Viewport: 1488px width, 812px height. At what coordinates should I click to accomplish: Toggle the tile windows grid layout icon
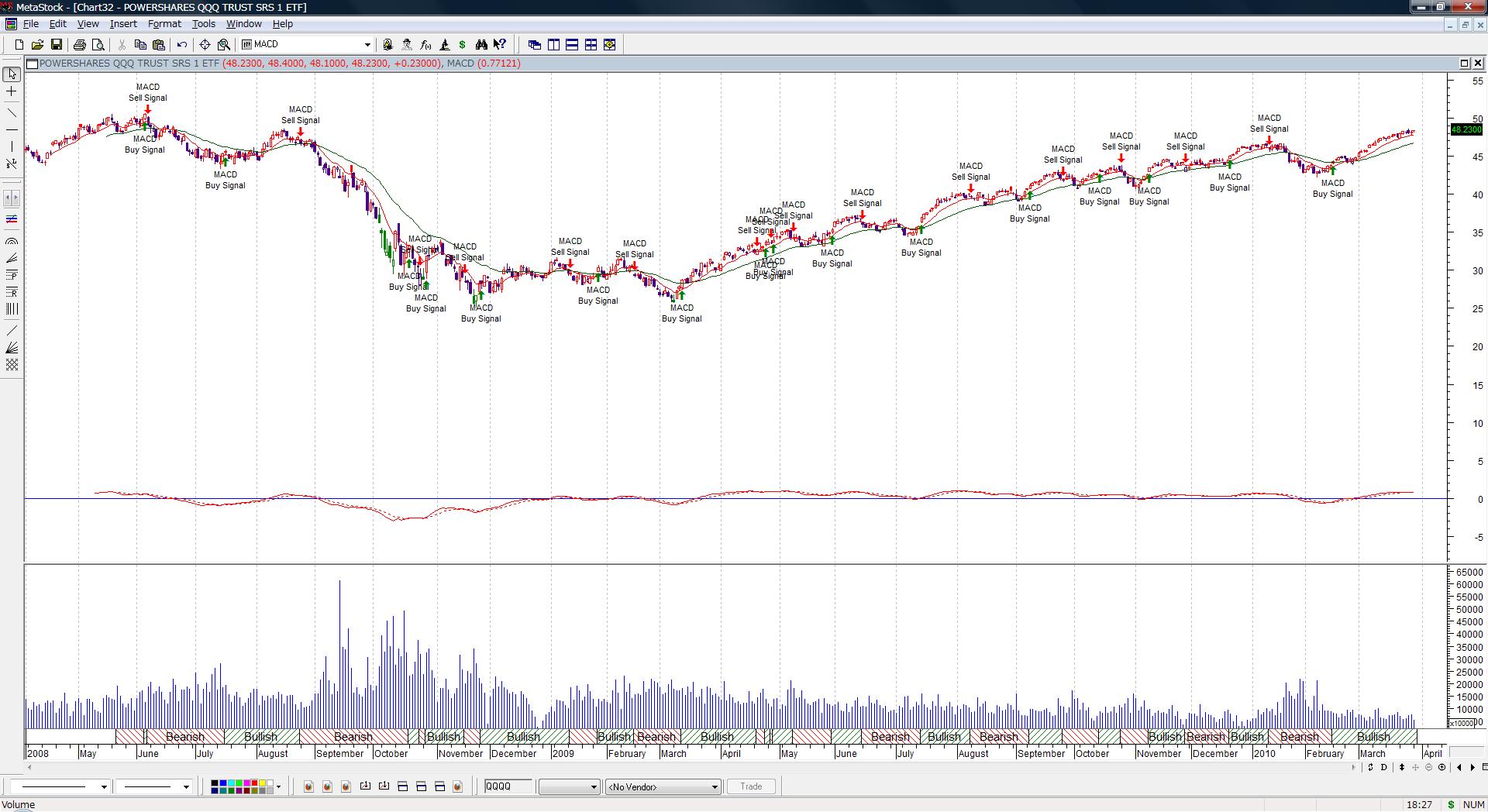point(591,45)
